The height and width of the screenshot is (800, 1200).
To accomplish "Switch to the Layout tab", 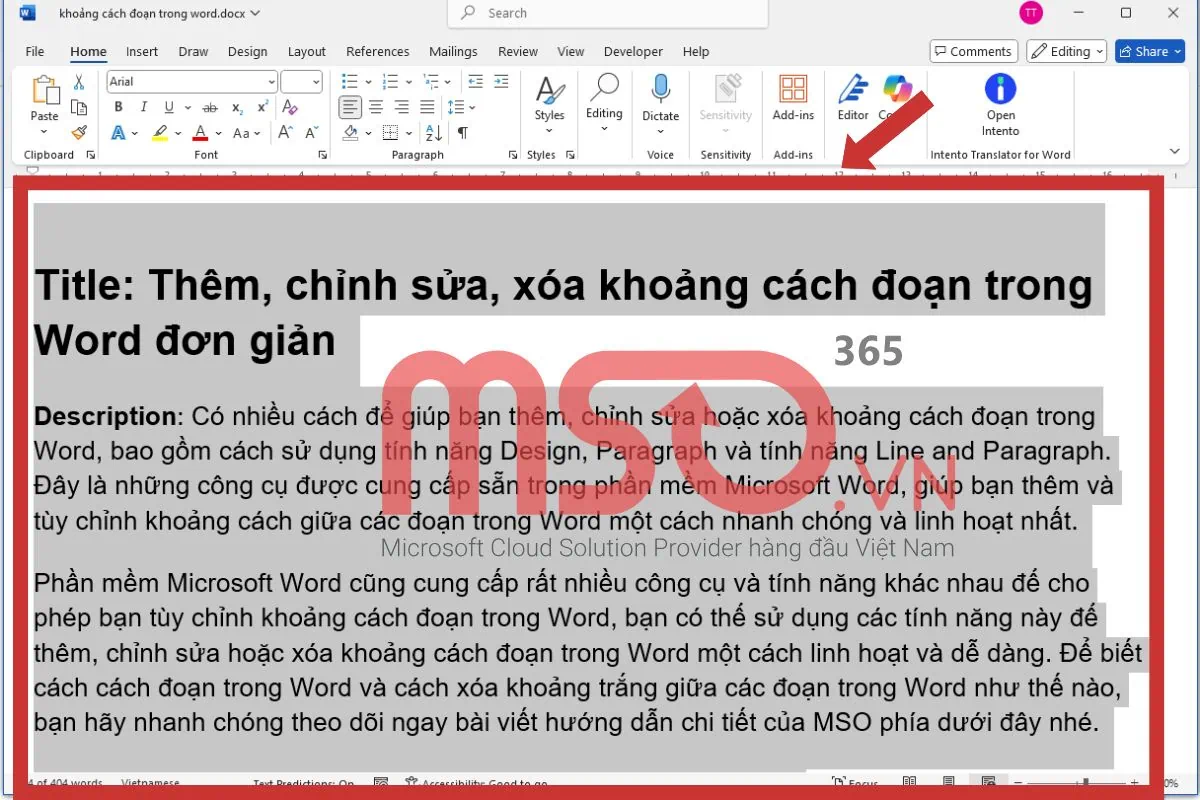I will click(306, 52).
